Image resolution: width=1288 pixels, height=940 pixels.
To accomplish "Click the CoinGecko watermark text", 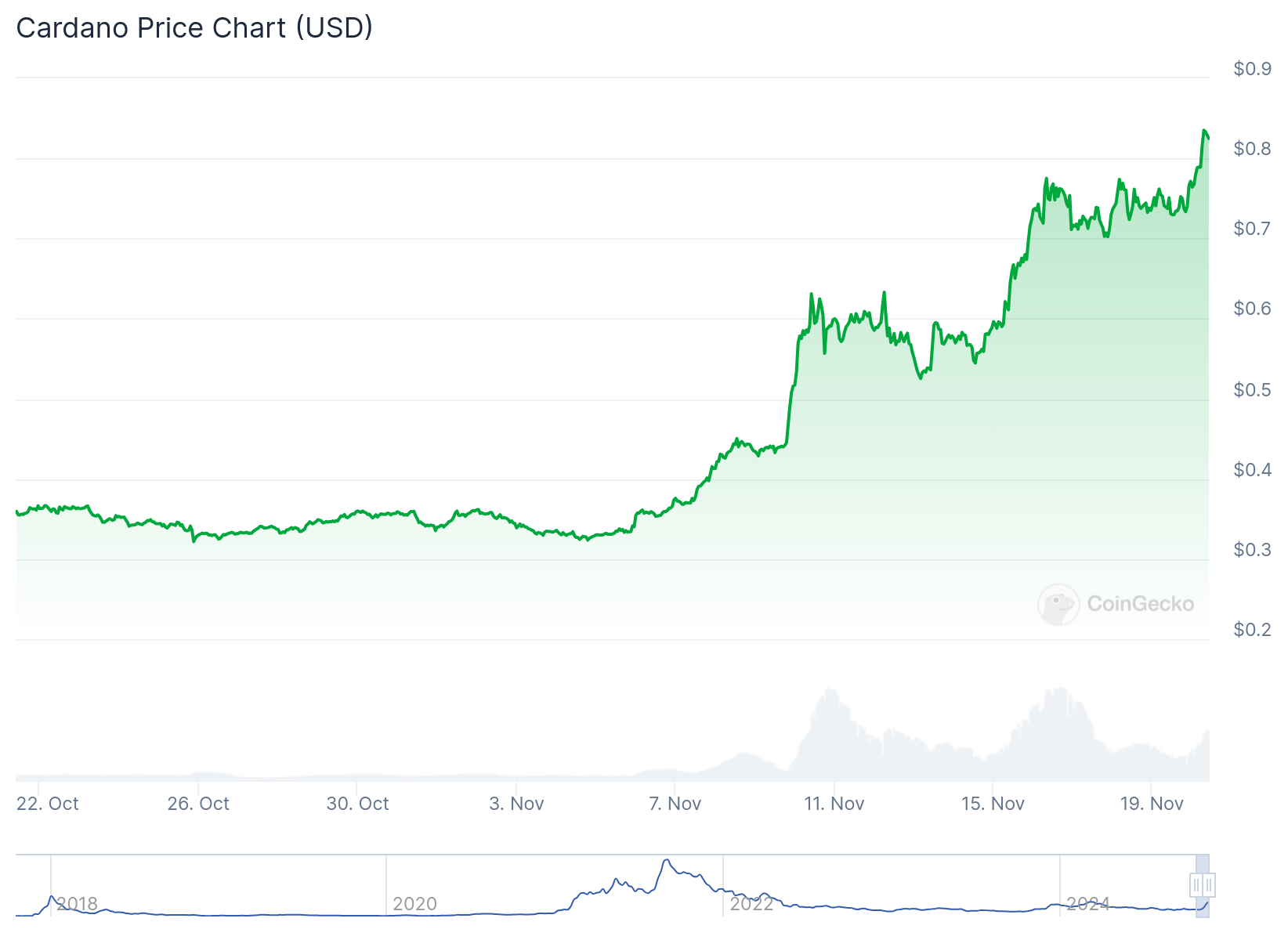I will pyautogui.click(x=1140, y=604).
